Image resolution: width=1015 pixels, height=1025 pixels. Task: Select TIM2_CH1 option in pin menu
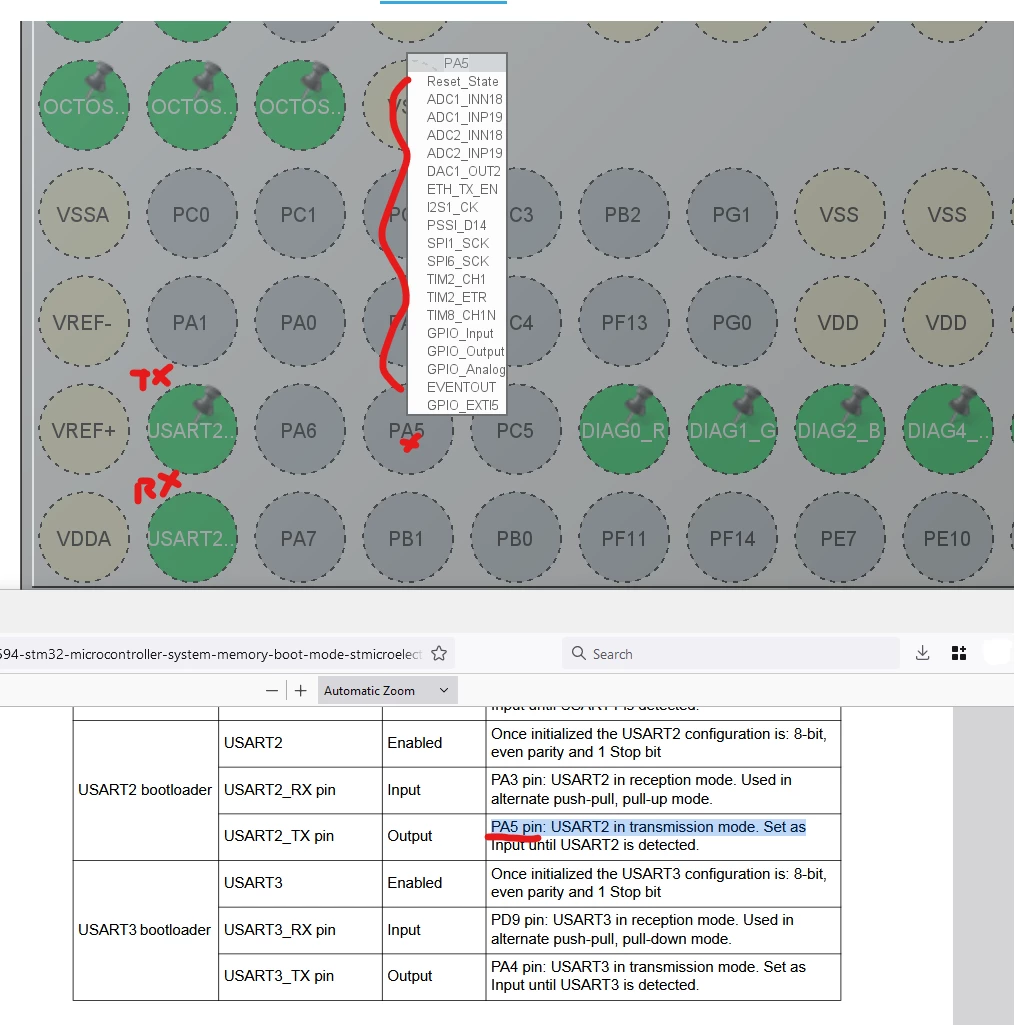456,279
